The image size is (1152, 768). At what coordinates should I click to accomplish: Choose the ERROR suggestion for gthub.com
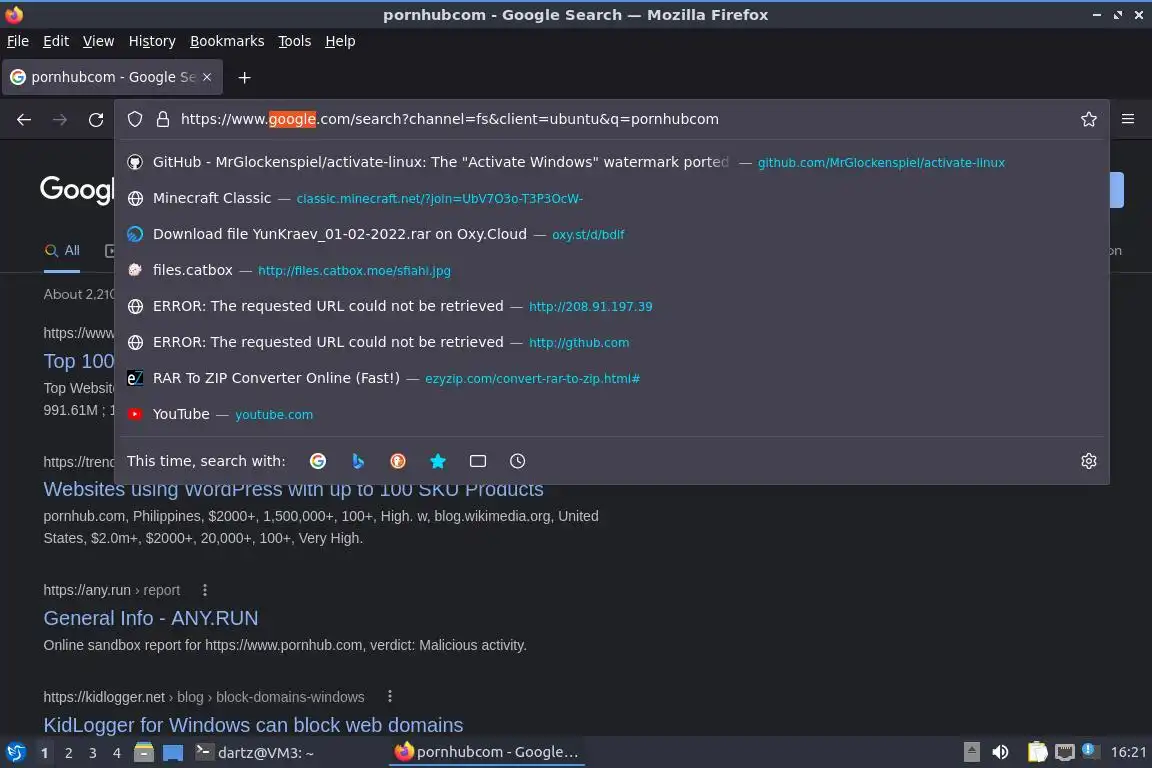[611, 342]
